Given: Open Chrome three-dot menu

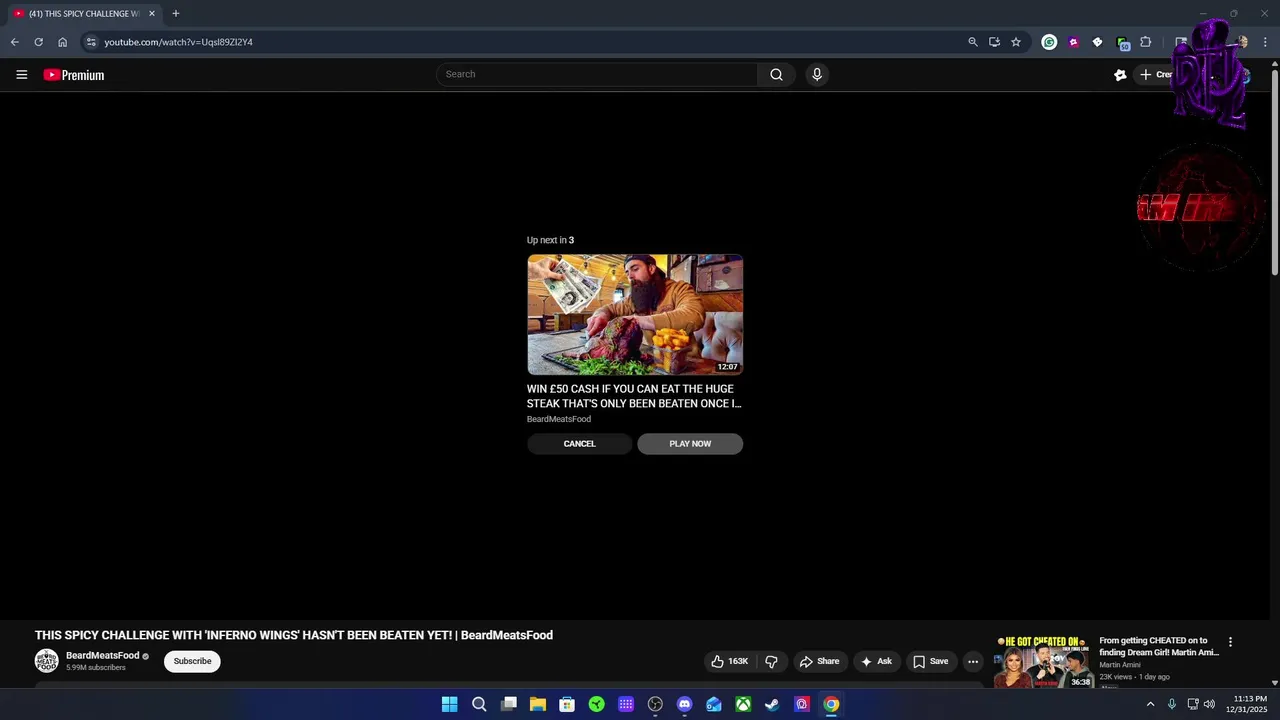Looking at the screenshot, I should [x=1266, y=42].
